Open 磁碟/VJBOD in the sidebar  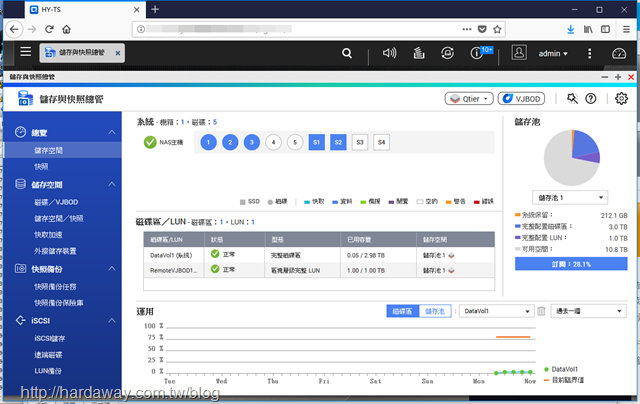(x=56, y=202)
